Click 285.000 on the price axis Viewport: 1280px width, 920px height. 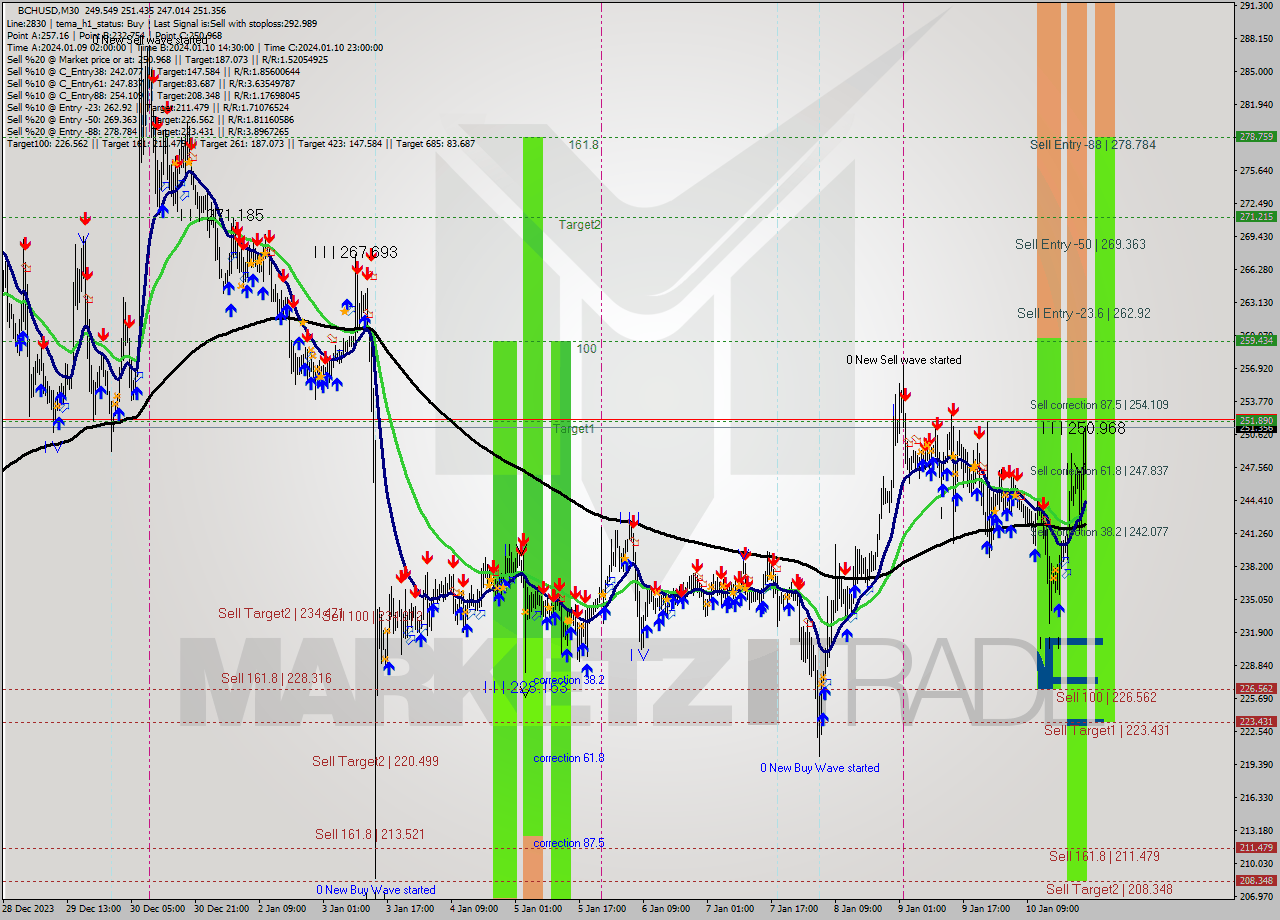coord(1256,72)
